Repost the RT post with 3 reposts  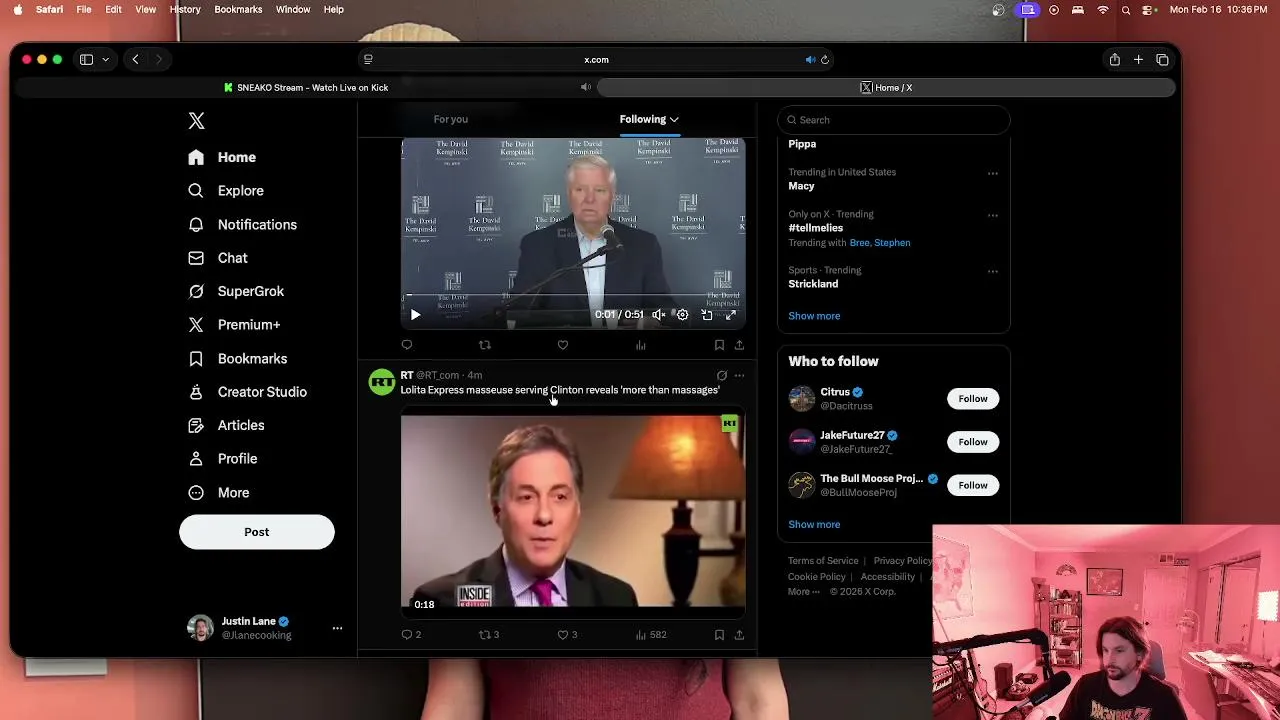[x=489, y=635]
